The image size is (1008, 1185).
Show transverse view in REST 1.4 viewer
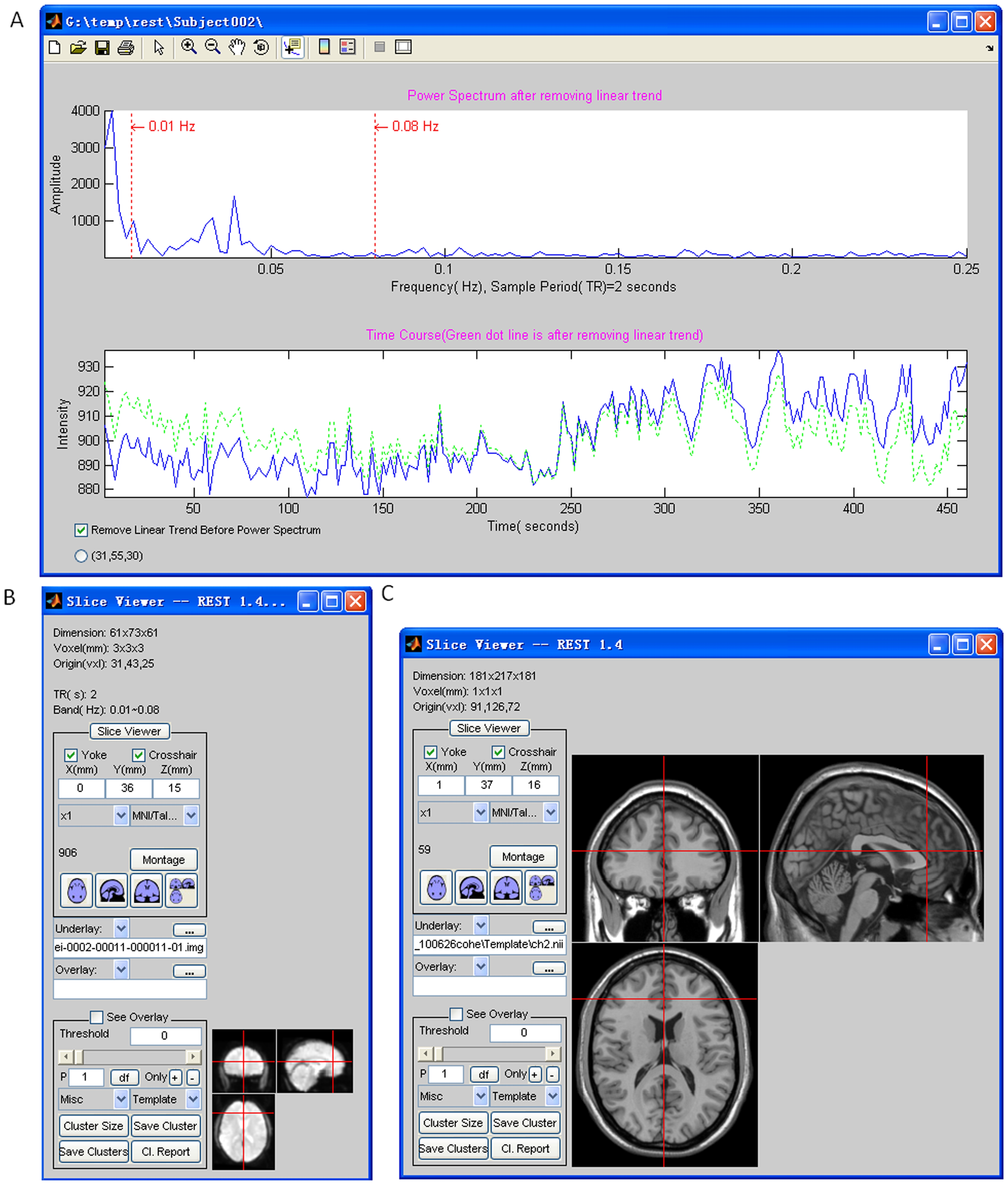click(436, 887)
